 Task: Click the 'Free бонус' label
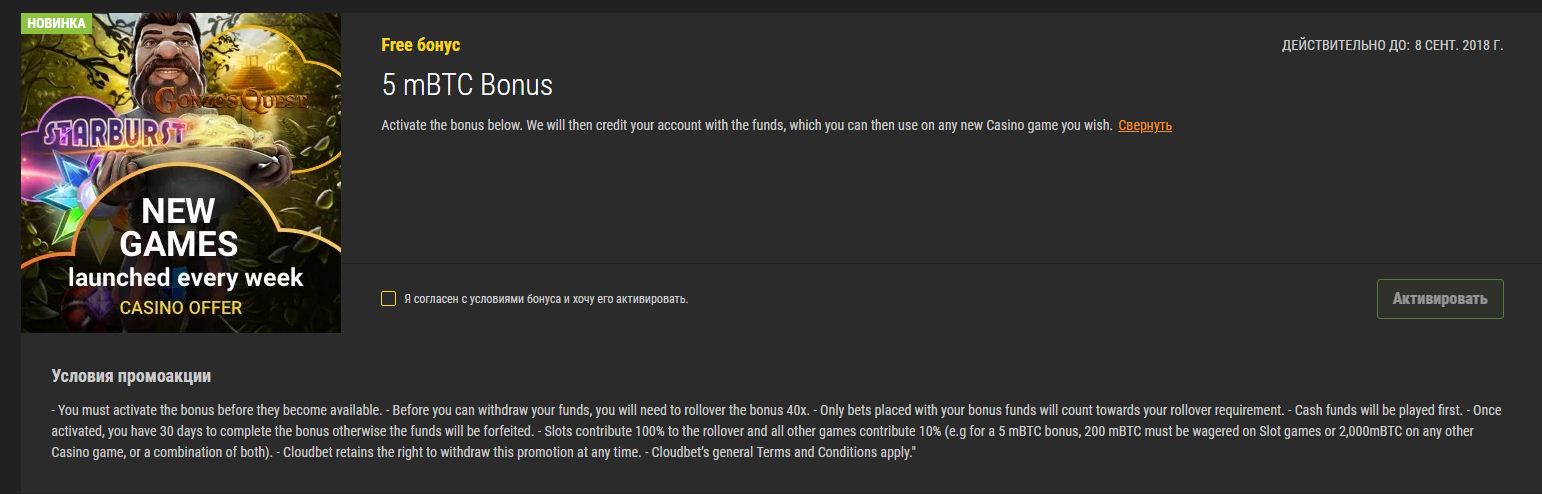(420, 45)
